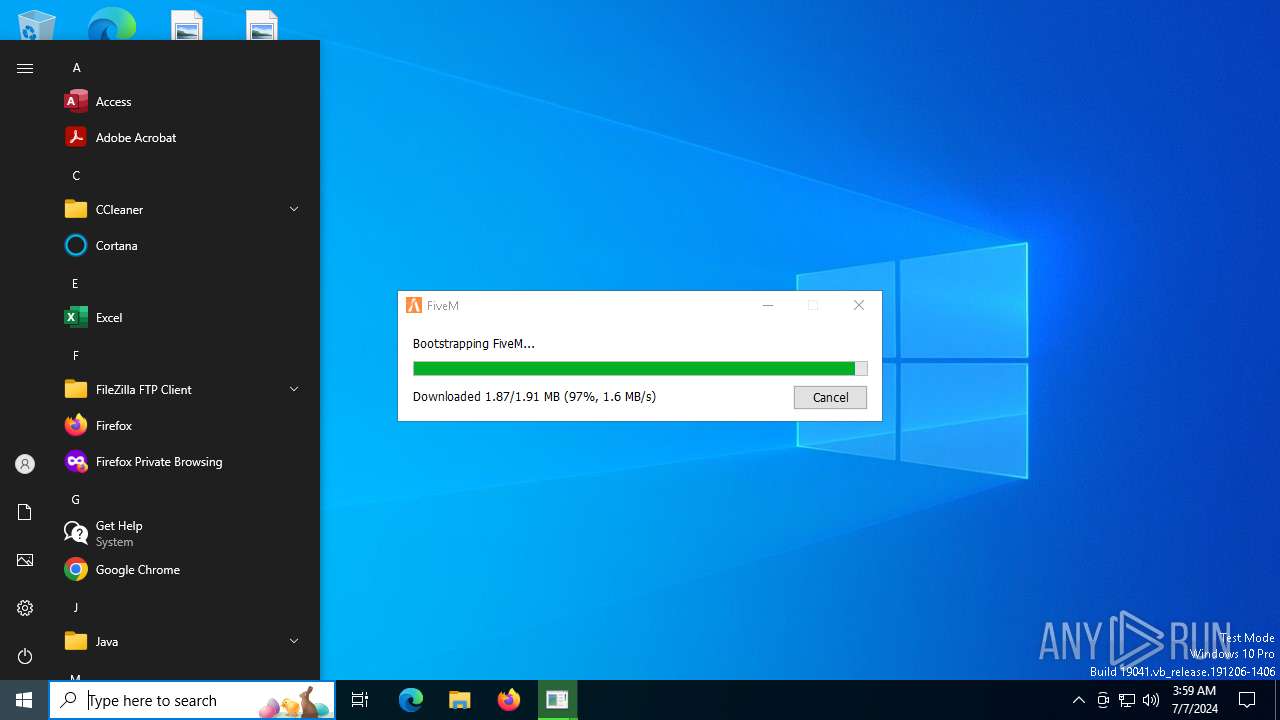Image resolution: width=1280 pixels, height=720 pixels.
Task: Click the Bootstrapping FiveM status text
Action: pos(474,343)
